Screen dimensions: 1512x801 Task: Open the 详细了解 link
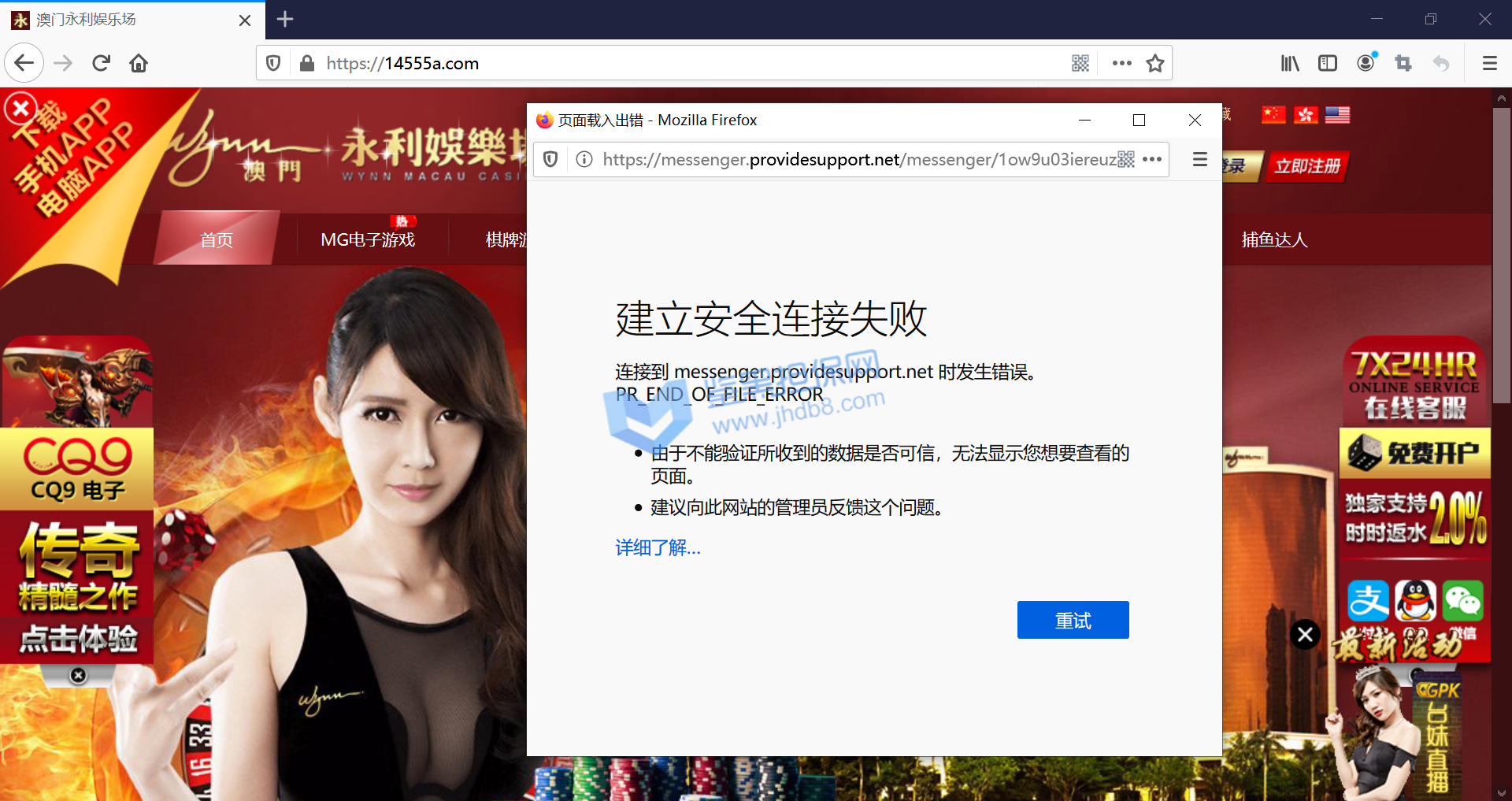[x=658, y=547]
